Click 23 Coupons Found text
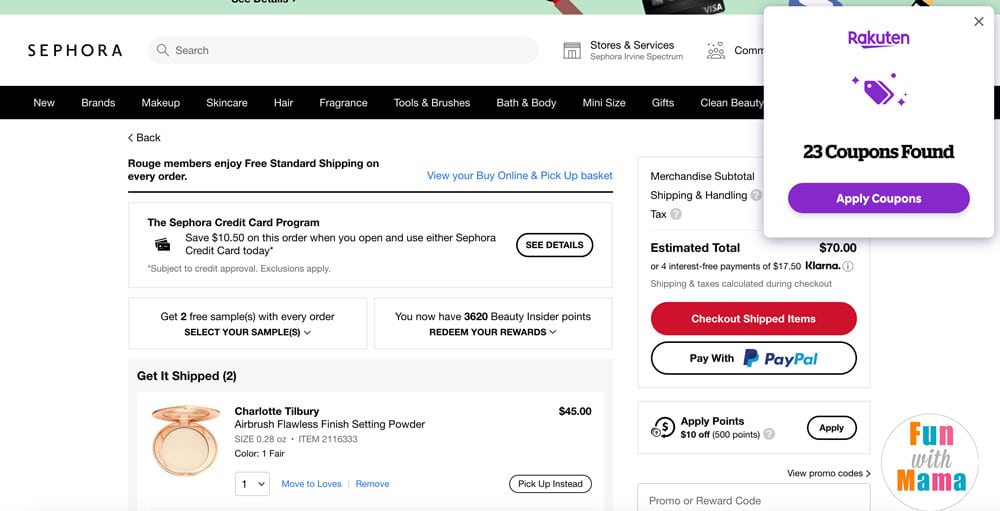This screenshot has width=1000, height=511. pos(879,152)
